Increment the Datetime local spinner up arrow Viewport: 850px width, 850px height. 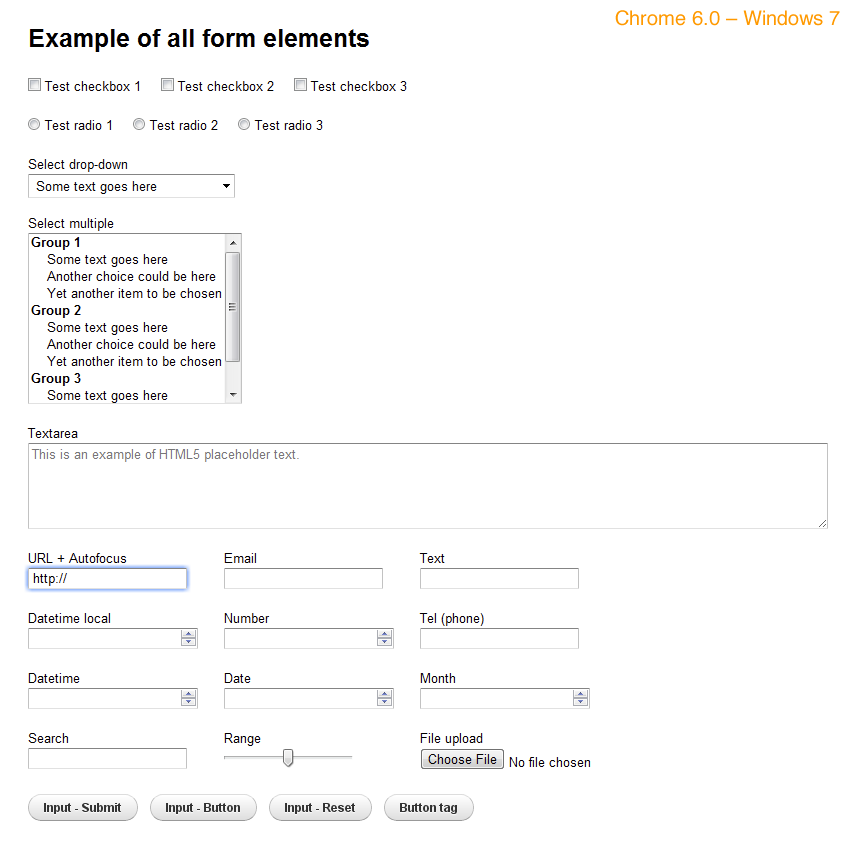click(188, 634)
